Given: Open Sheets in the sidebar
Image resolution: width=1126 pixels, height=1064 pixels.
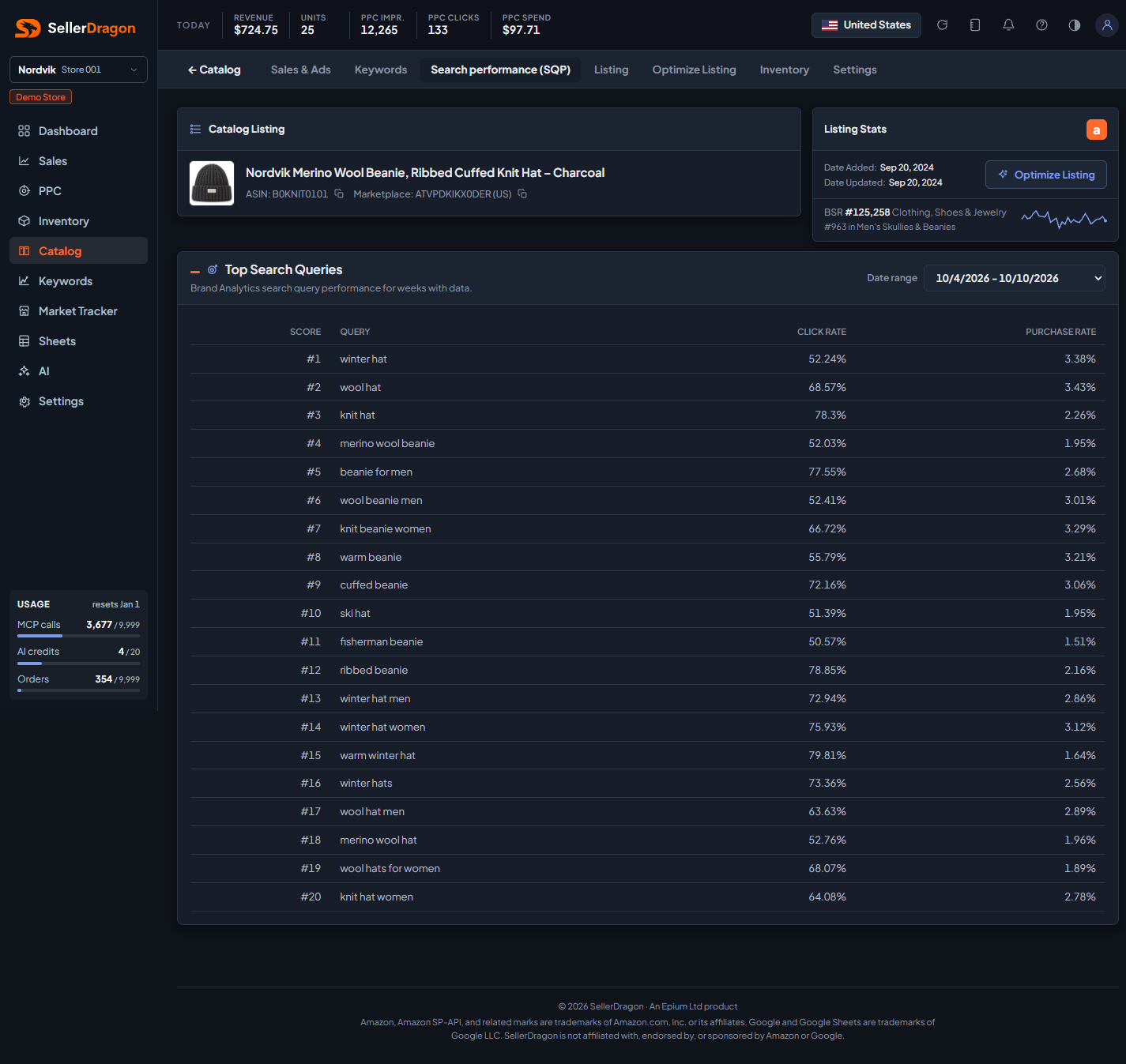Looking at the screenshot, I should click(78, 341).
